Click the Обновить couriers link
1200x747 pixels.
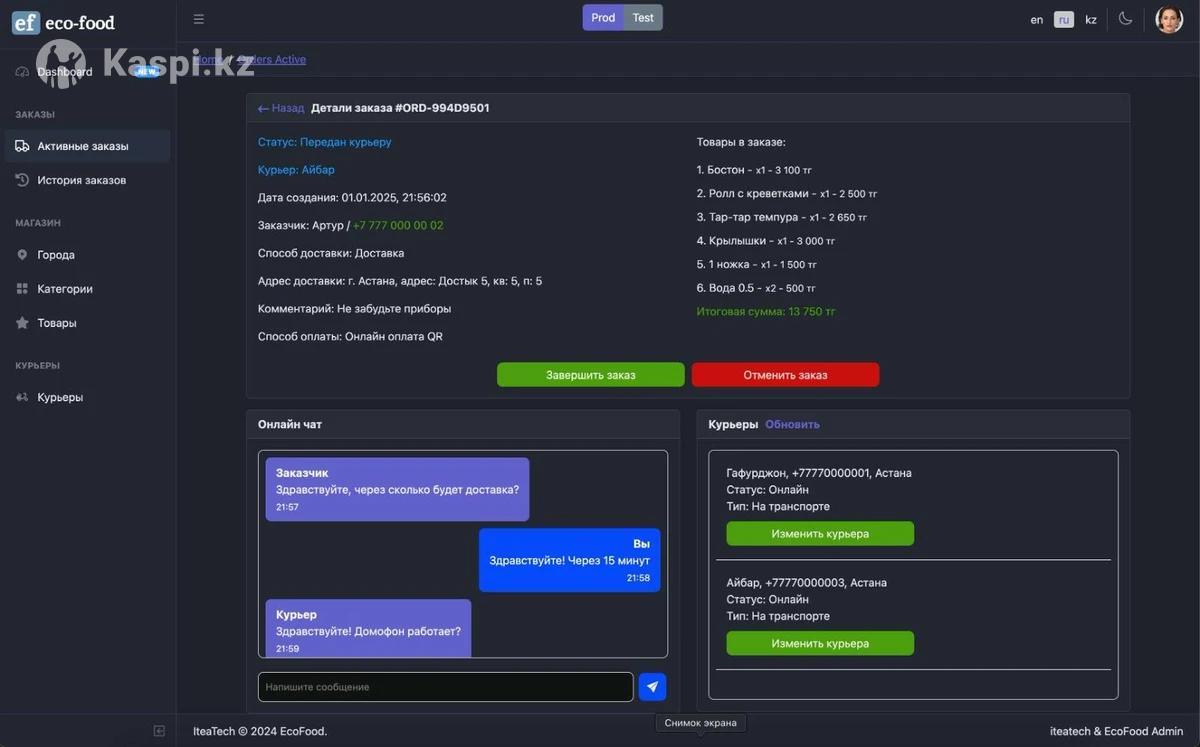[x=792, y=424]
